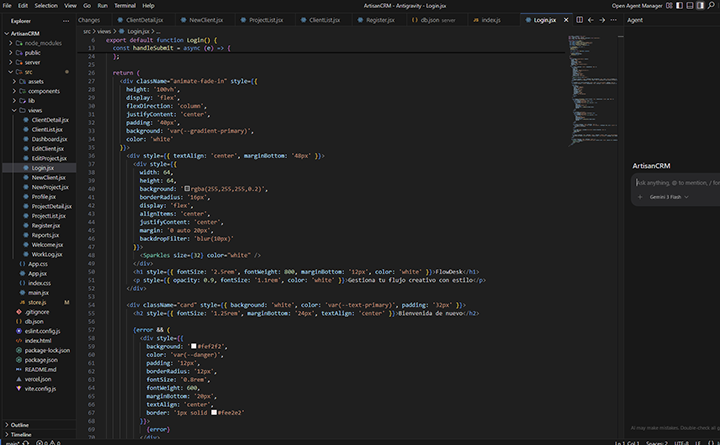Click the #fee2e2 color swatch

tap(214, 412)
